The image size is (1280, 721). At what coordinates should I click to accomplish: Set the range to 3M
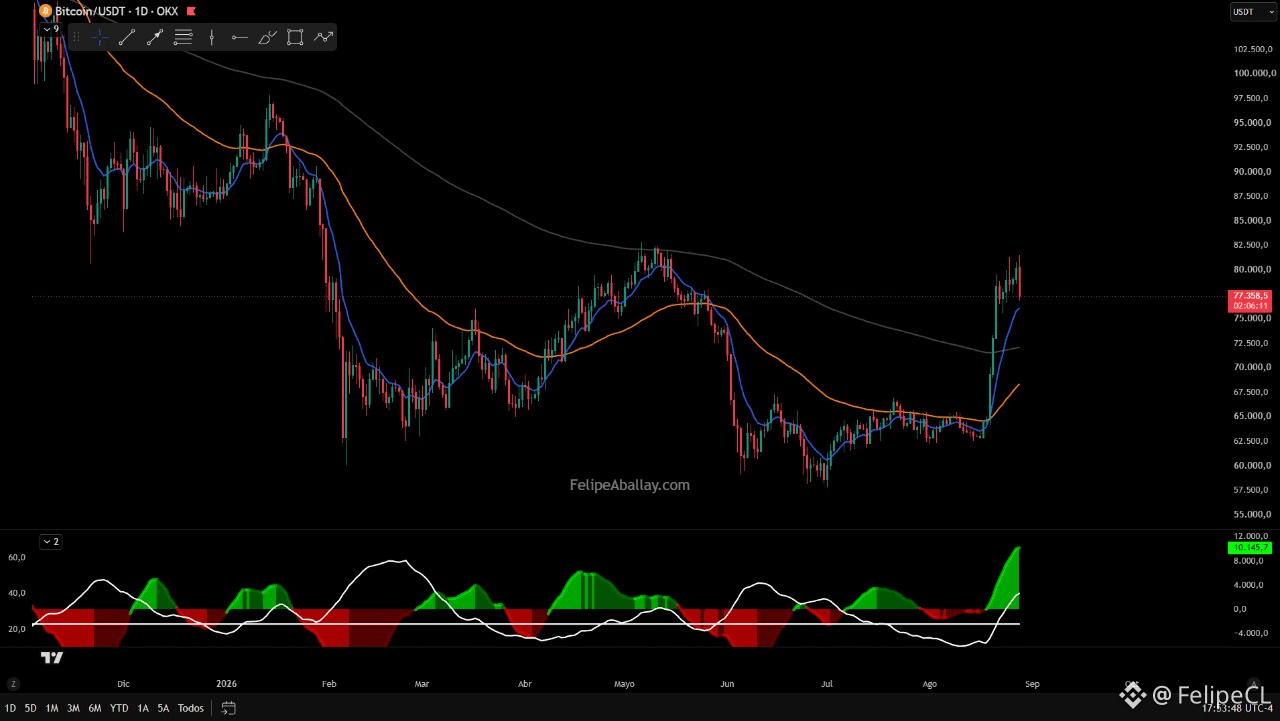click(73, 708)
